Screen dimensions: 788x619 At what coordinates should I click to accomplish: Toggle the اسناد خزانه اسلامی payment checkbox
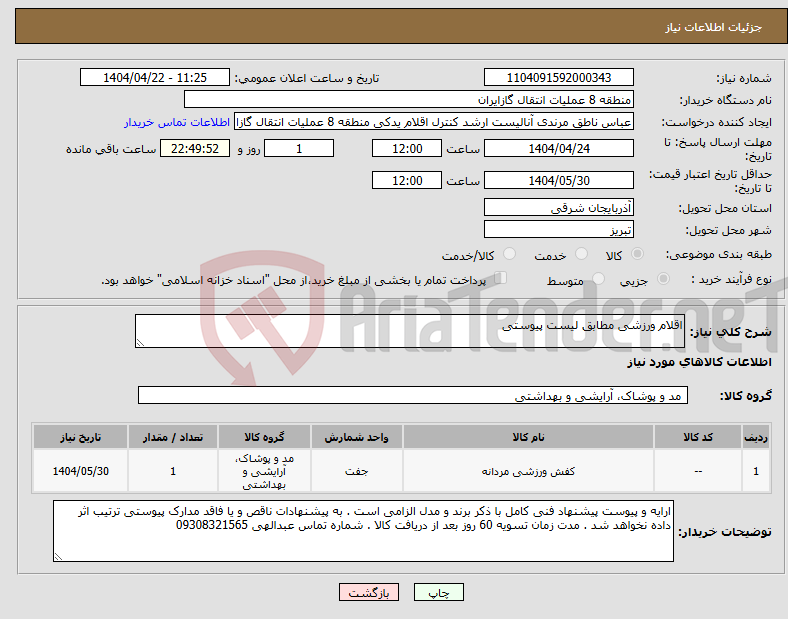(x=501, y=277)
